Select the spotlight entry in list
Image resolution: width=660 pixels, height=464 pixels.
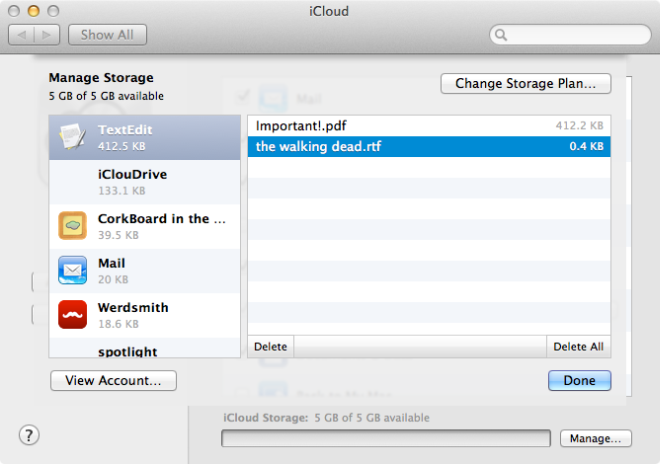[144, 348]
